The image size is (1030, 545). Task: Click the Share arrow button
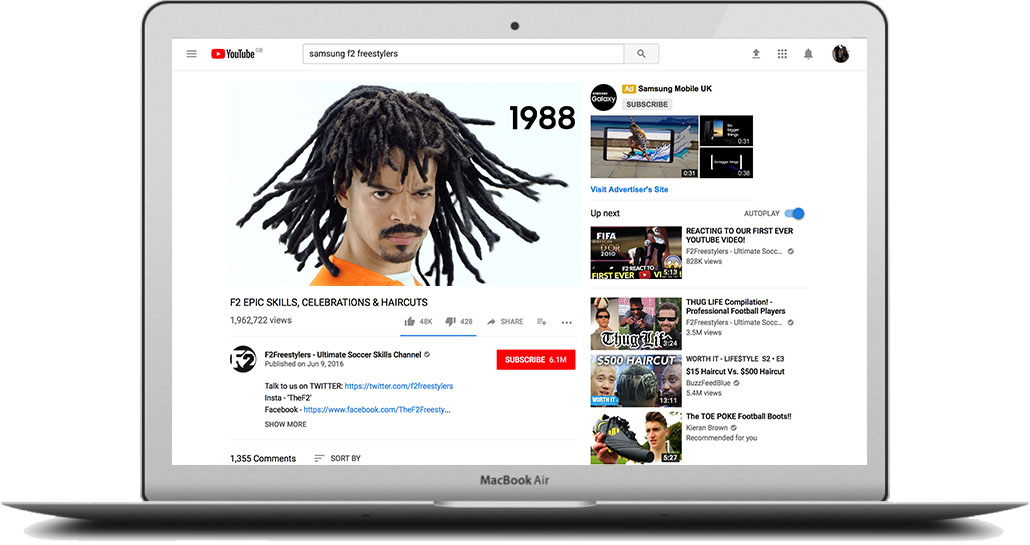pyautogui.click(x=504, y=322)
